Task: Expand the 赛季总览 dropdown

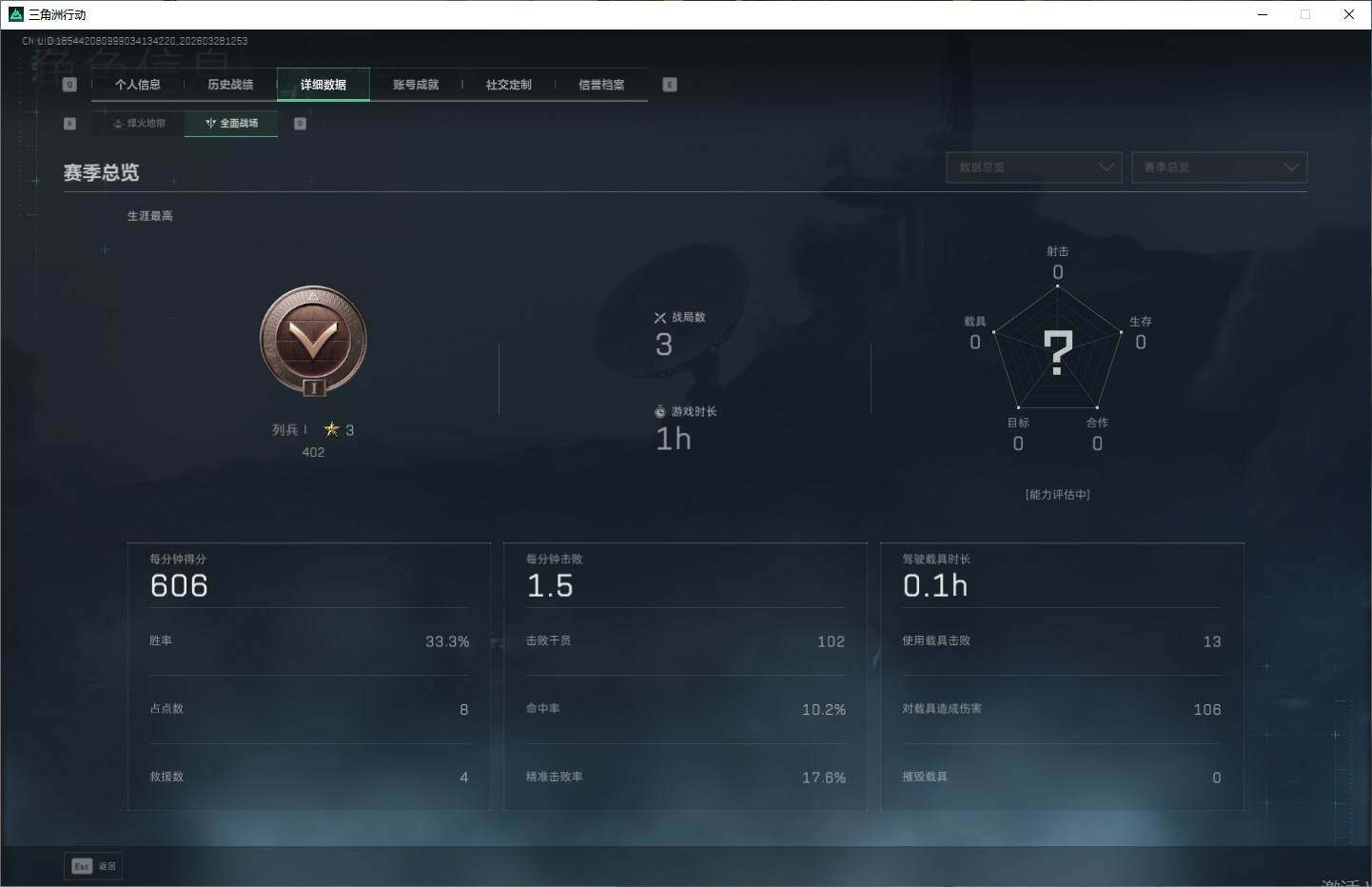Action: coord(1219,168)
